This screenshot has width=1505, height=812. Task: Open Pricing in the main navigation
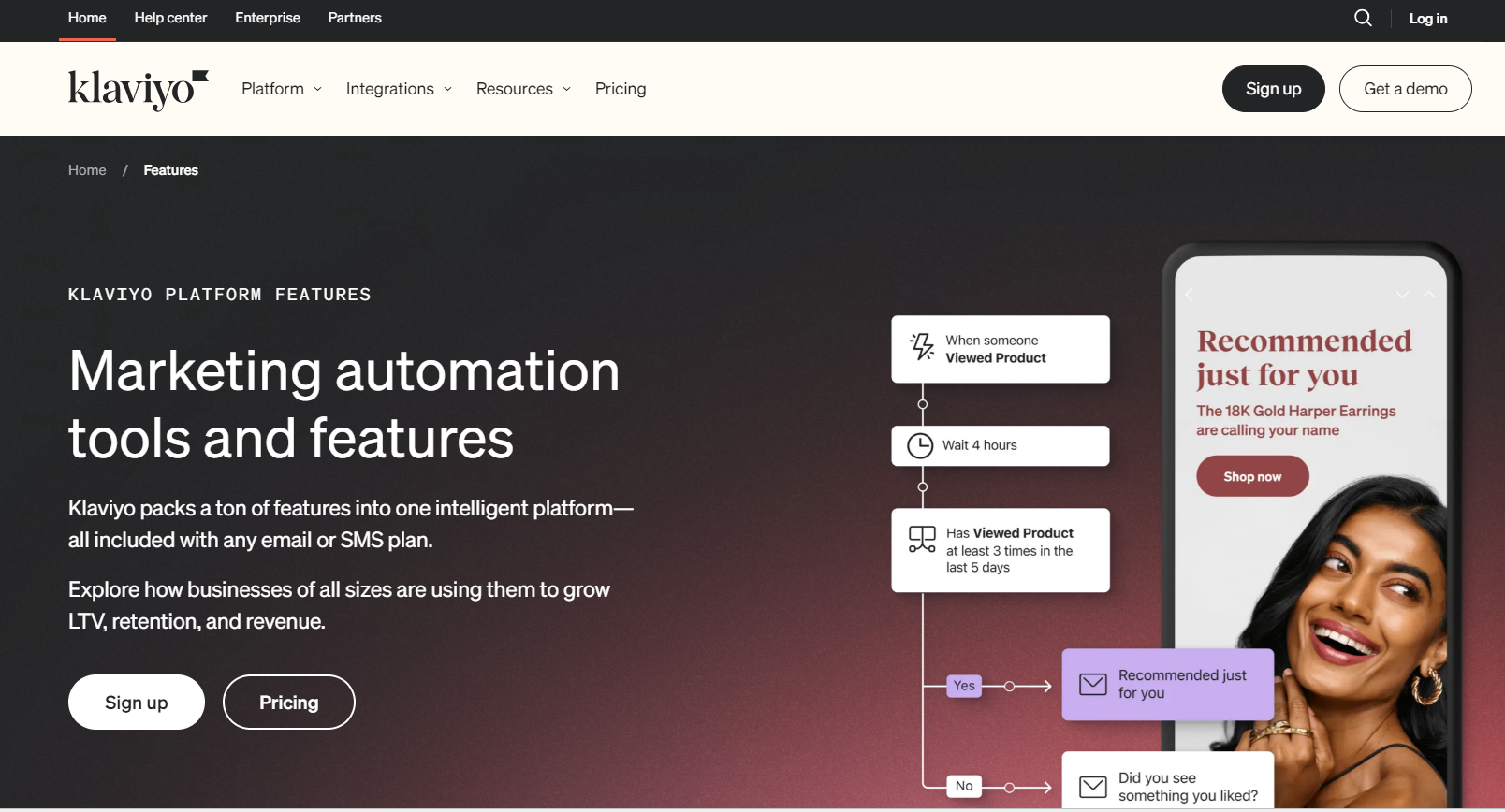(621, 89)
